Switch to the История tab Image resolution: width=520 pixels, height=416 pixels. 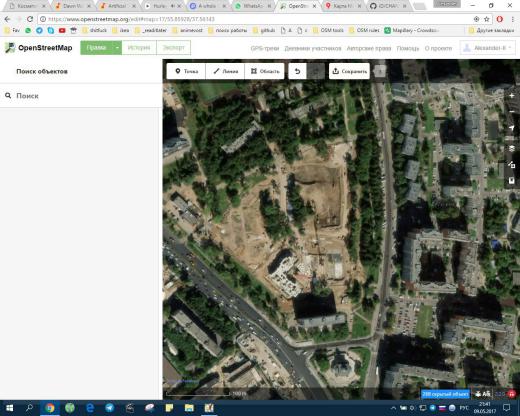pos(139,48)
